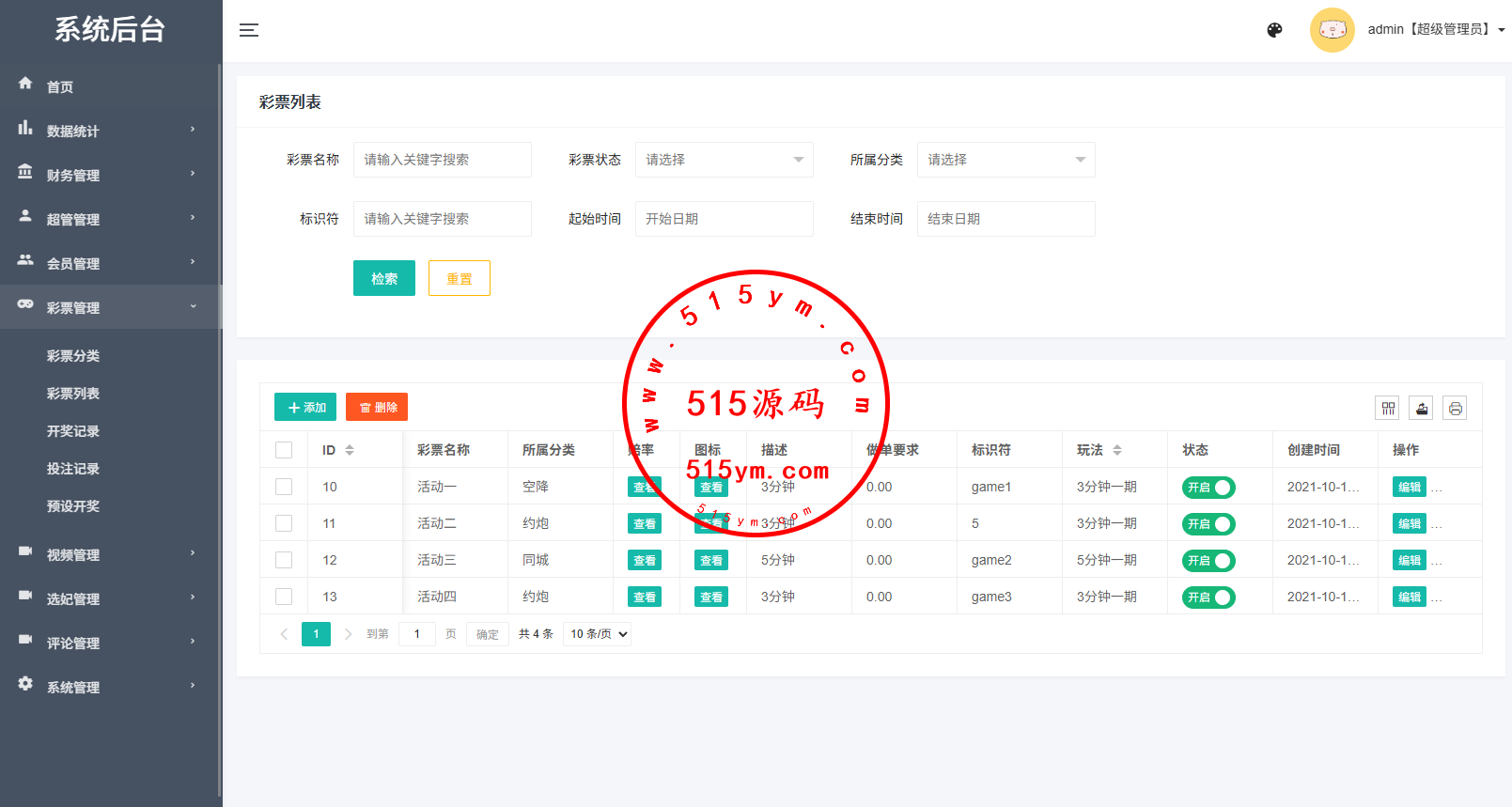Screen dimensions: 1512x807
Task: Check the checkbox for row ID 12
Action: 284,560
